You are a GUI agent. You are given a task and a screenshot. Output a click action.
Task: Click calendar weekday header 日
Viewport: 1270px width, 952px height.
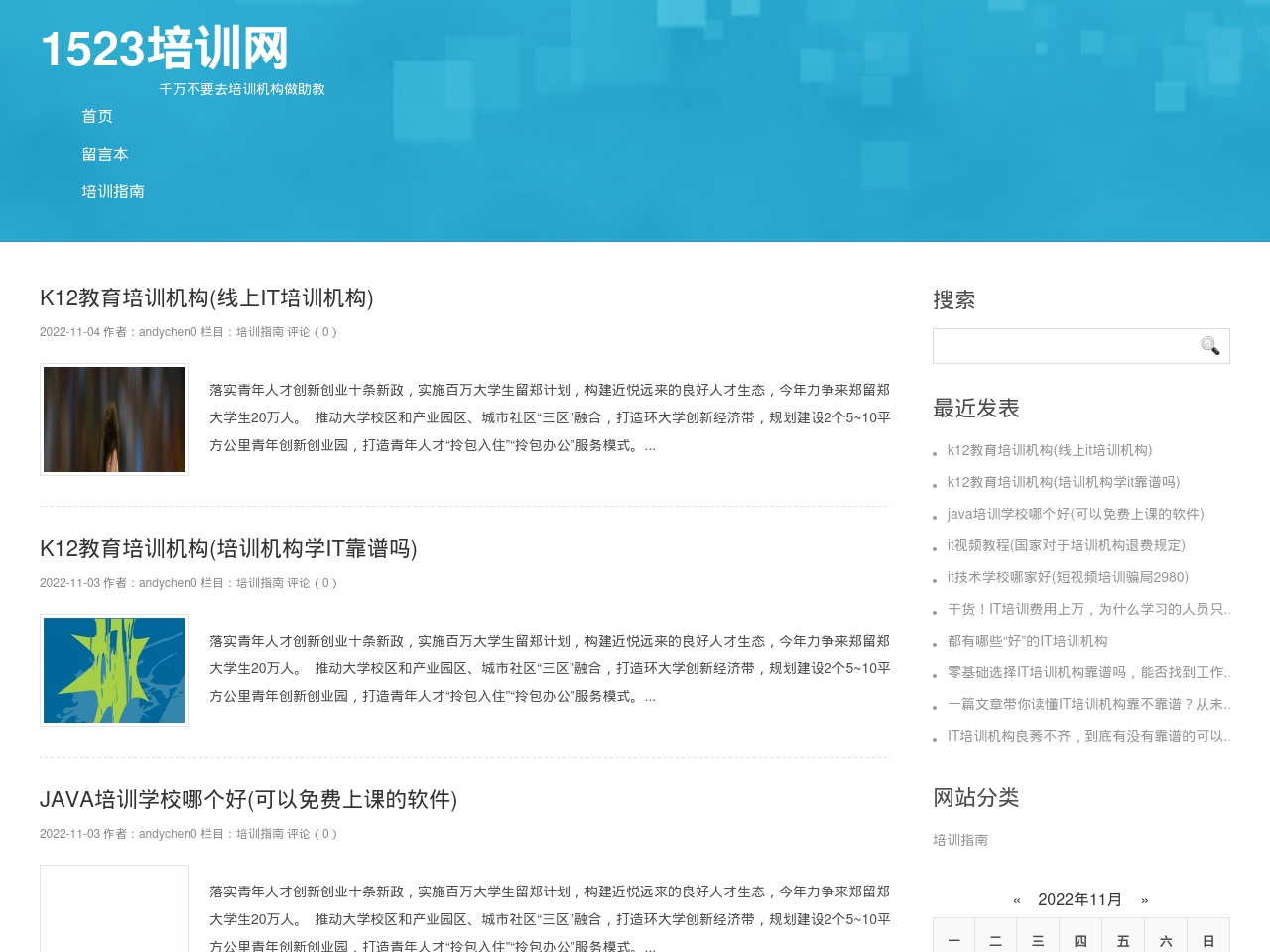tap(1208, 941)
